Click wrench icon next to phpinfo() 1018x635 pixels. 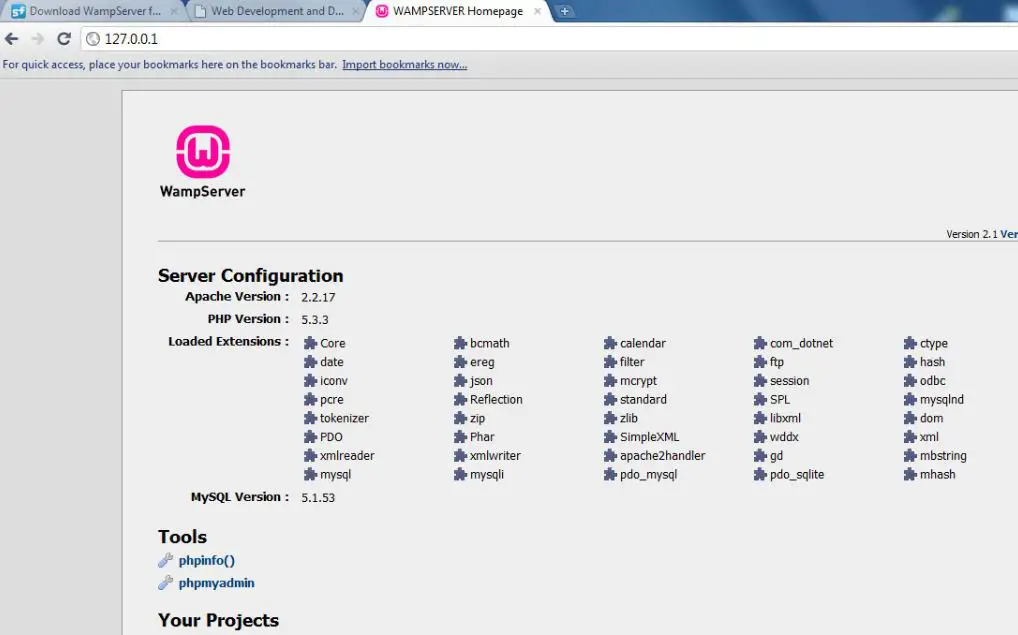[x=166, y=560]
